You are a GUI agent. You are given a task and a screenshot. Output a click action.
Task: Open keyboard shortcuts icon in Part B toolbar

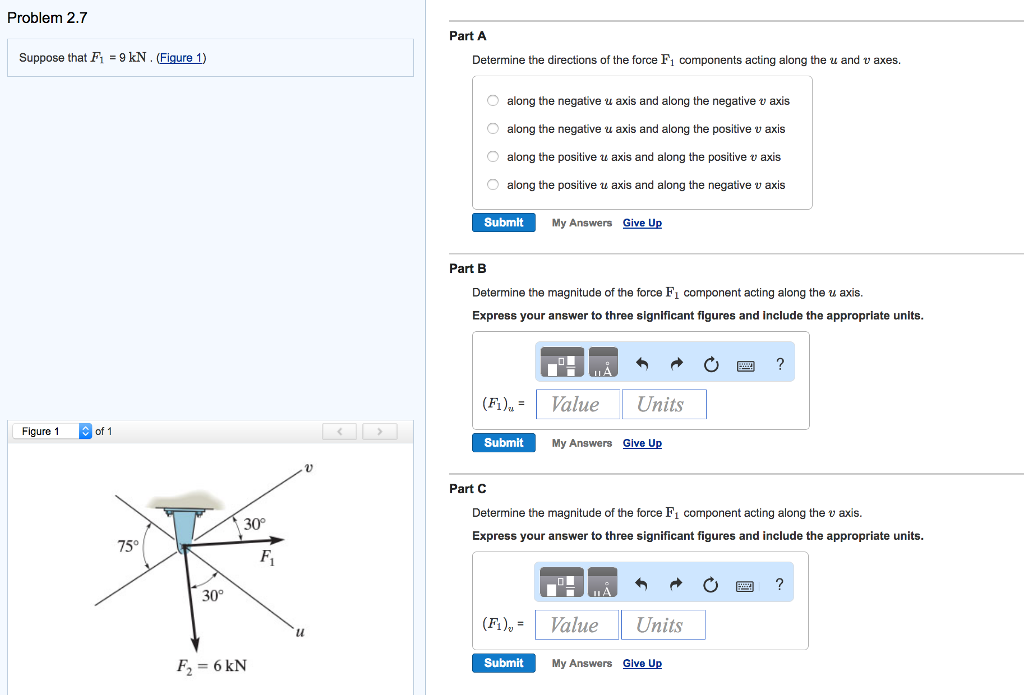point(745,364)
